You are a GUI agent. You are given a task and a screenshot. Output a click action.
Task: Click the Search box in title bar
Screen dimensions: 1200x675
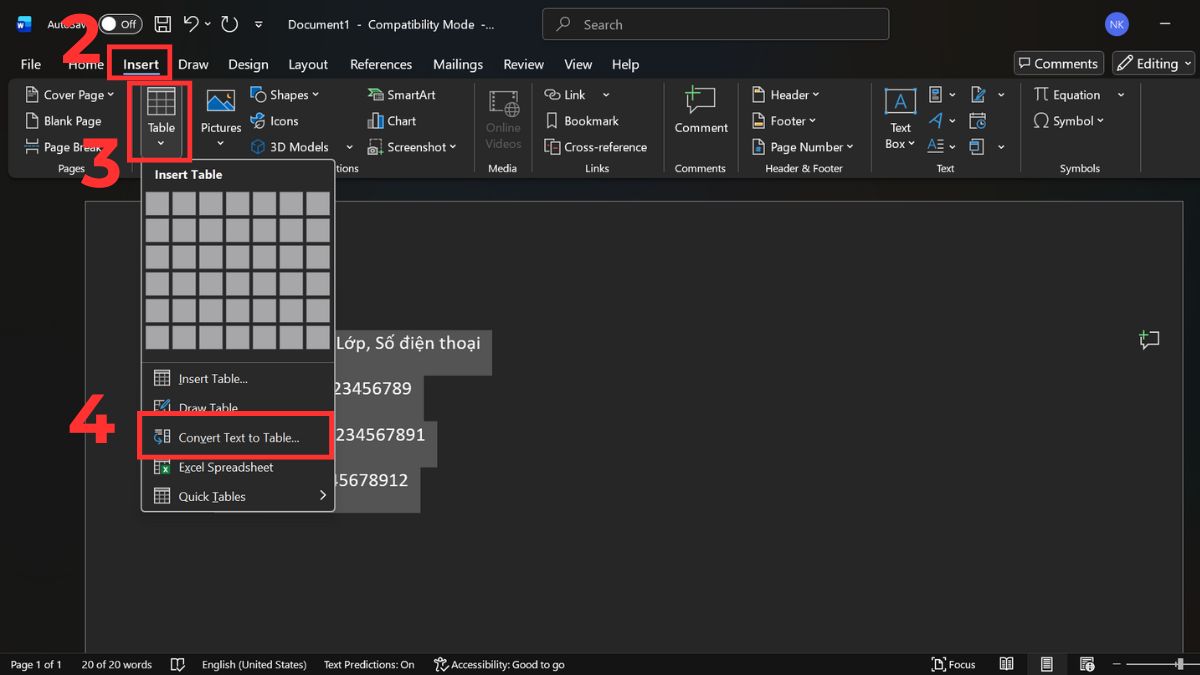[715, 24]
